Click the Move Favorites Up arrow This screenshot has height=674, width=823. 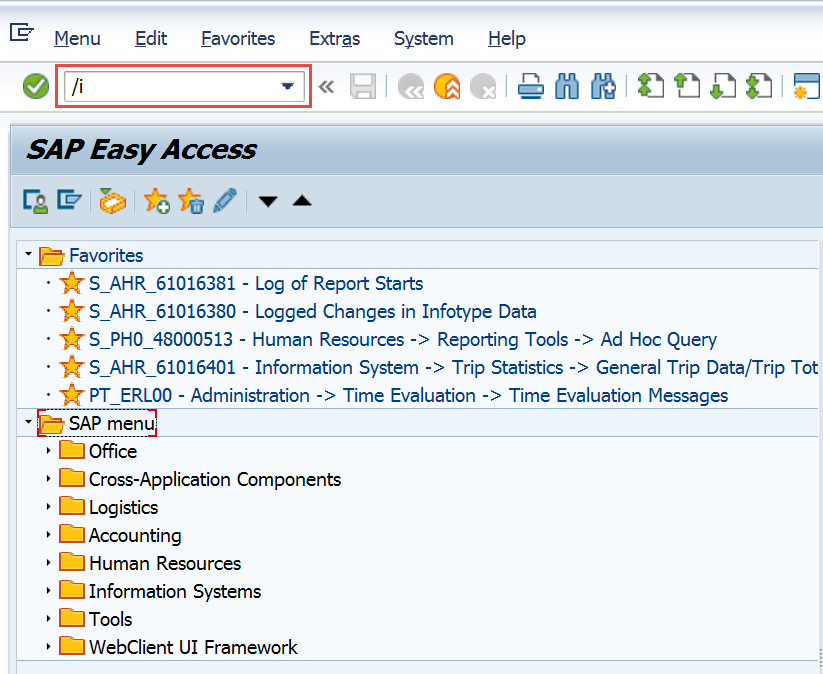[302, 201]
